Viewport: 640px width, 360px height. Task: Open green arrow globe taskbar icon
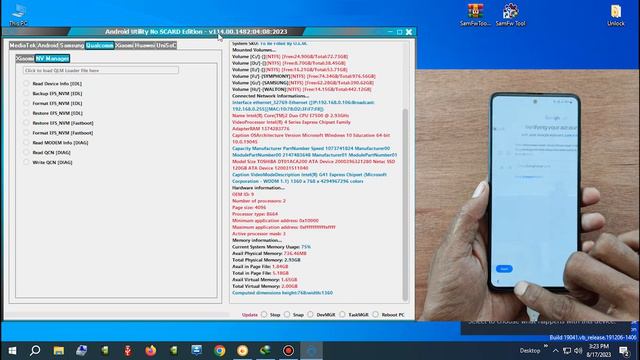[x=265, y=351]
